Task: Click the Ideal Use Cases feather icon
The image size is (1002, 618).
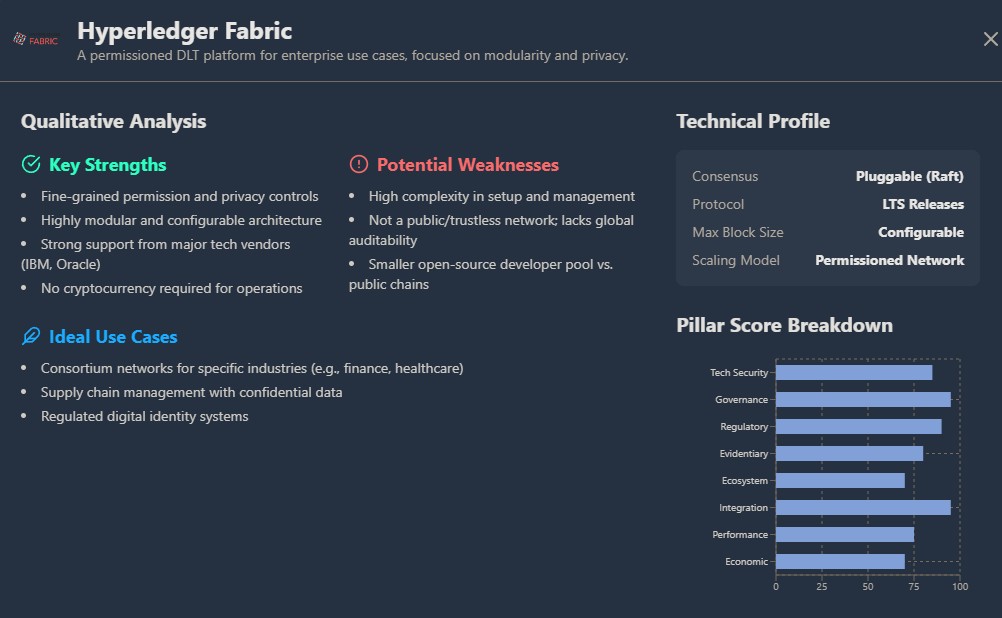Action: [31, 337]
